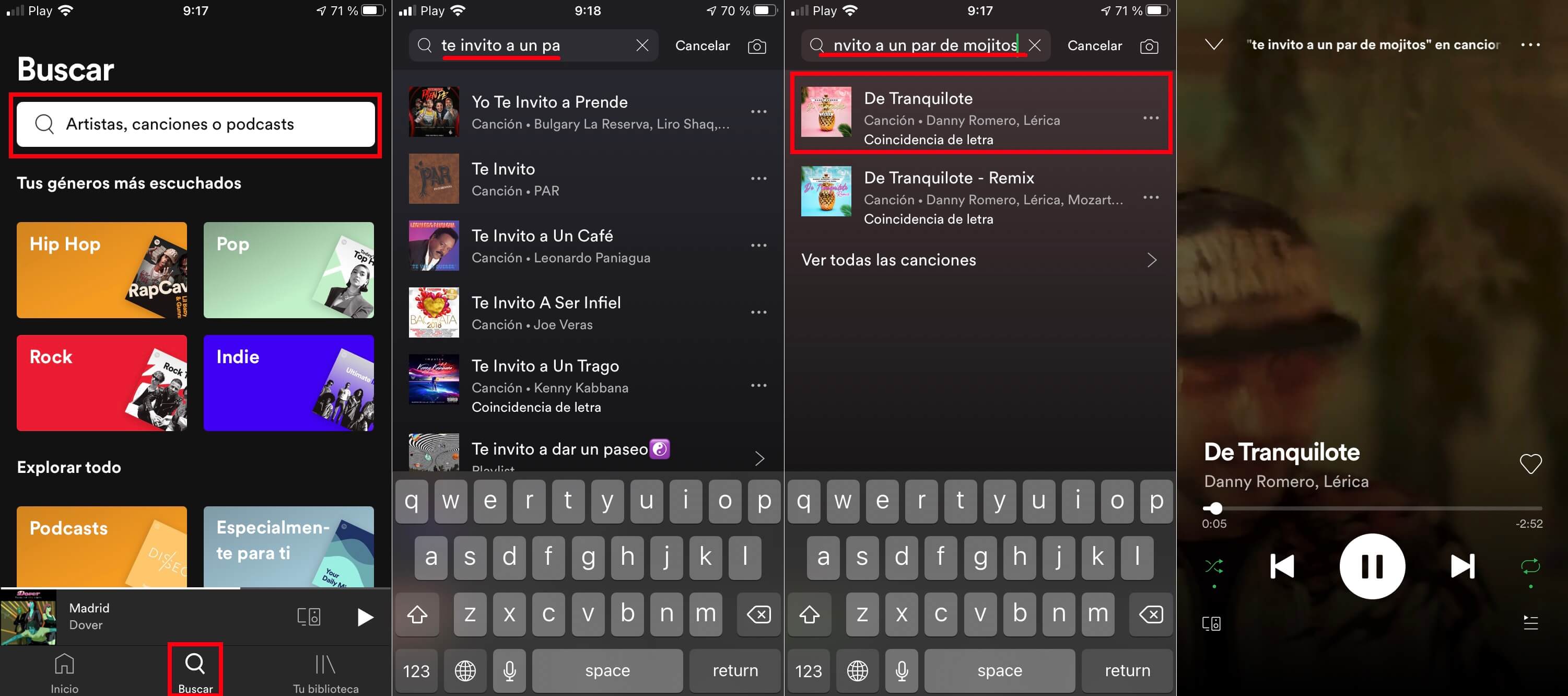The image size is (1568, 696).
Task: Tap backspace key on the right keyboard
Action: (1151, 614)
